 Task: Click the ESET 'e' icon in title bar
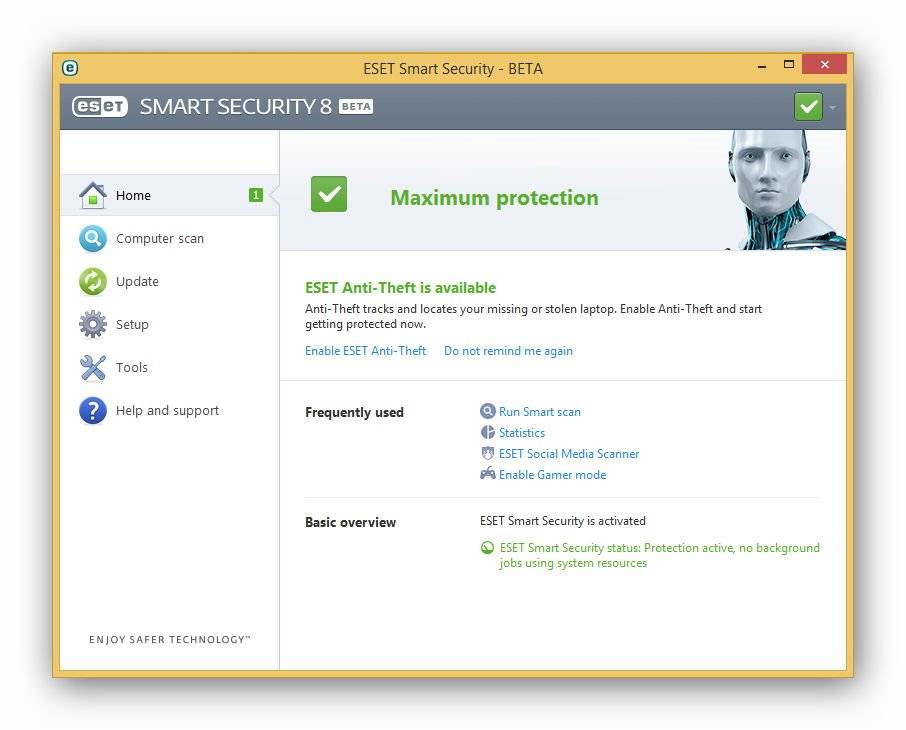coord(70,68)
